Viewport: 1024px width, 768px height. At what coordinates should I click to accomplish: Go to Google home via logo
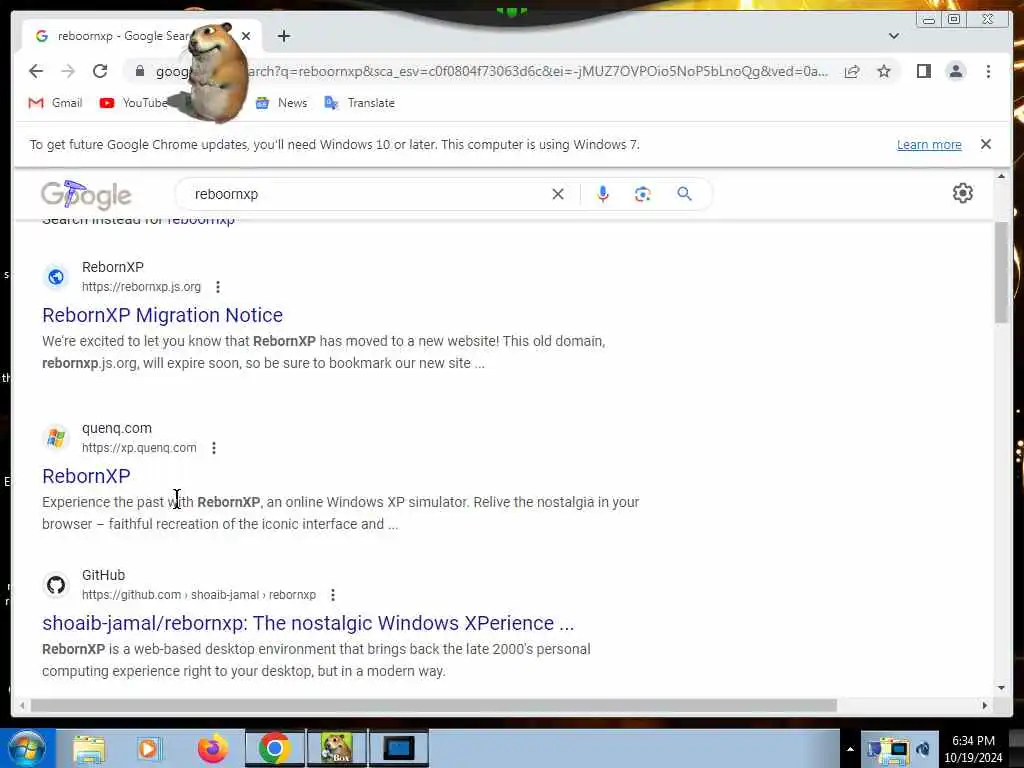[x=86, y=195]
